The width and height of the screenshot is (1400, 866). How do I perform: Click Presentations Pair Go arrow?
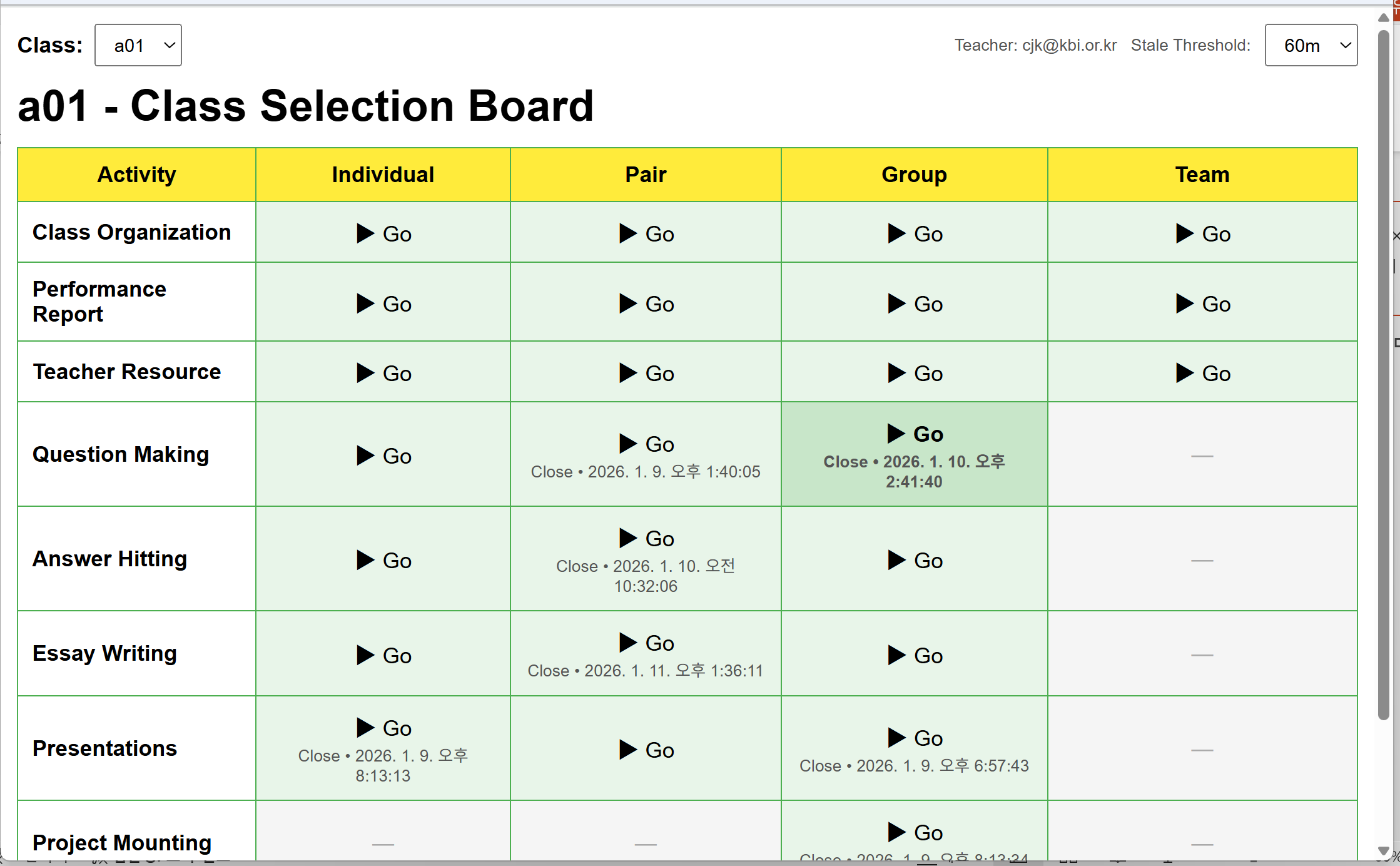coord(646,750)
